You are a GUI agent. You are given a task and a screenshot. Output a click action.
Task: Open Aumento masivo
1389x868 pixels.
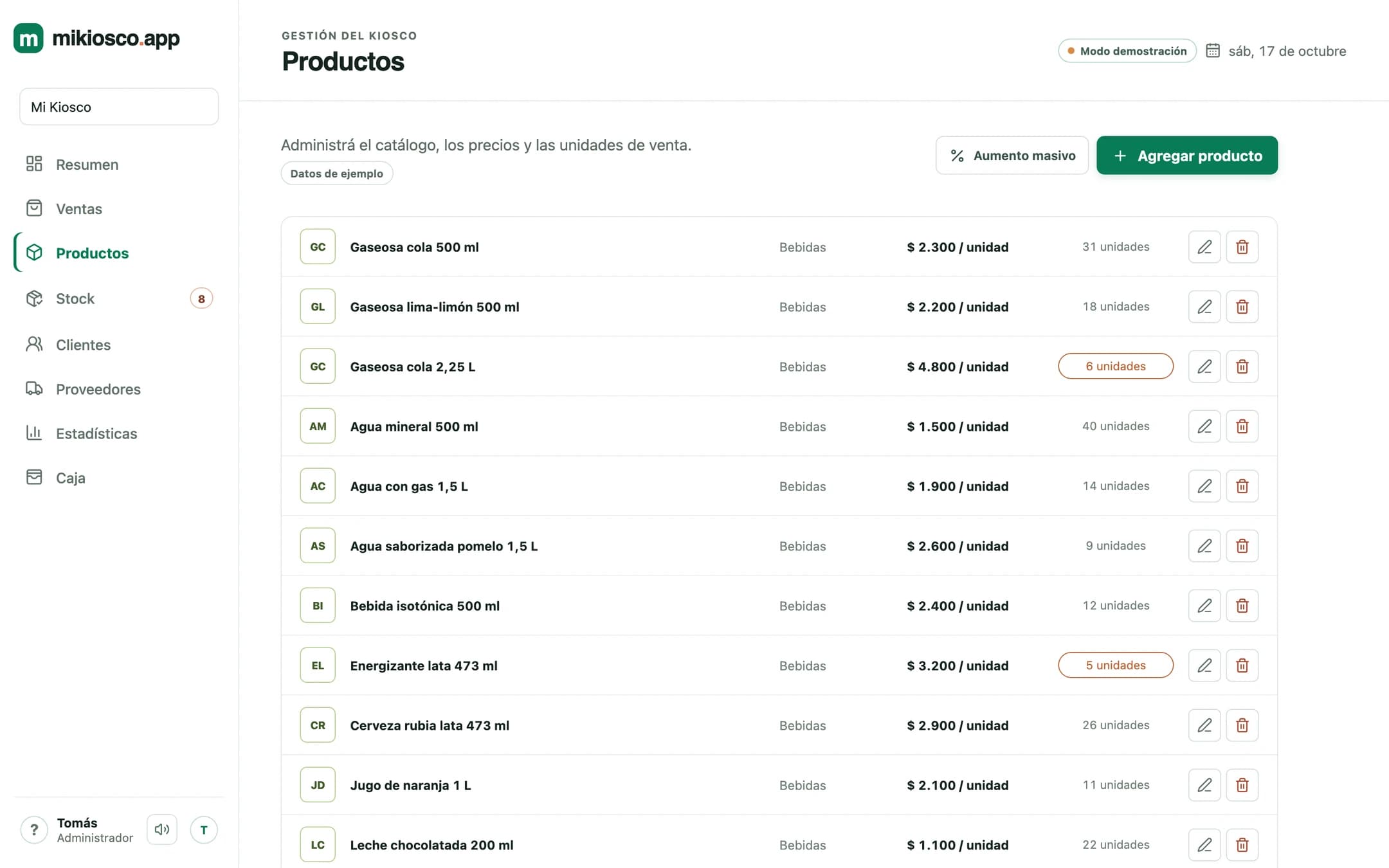tap(1012, 155)
